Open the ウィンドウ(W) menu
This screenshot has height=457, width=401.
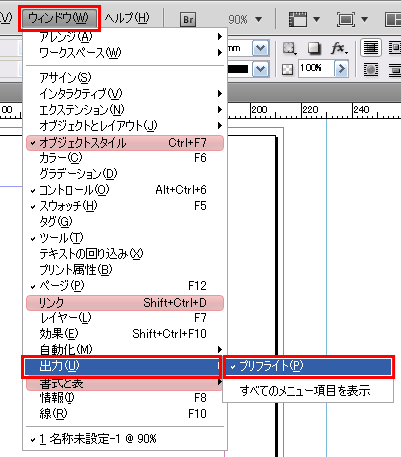tap(59, 18)
